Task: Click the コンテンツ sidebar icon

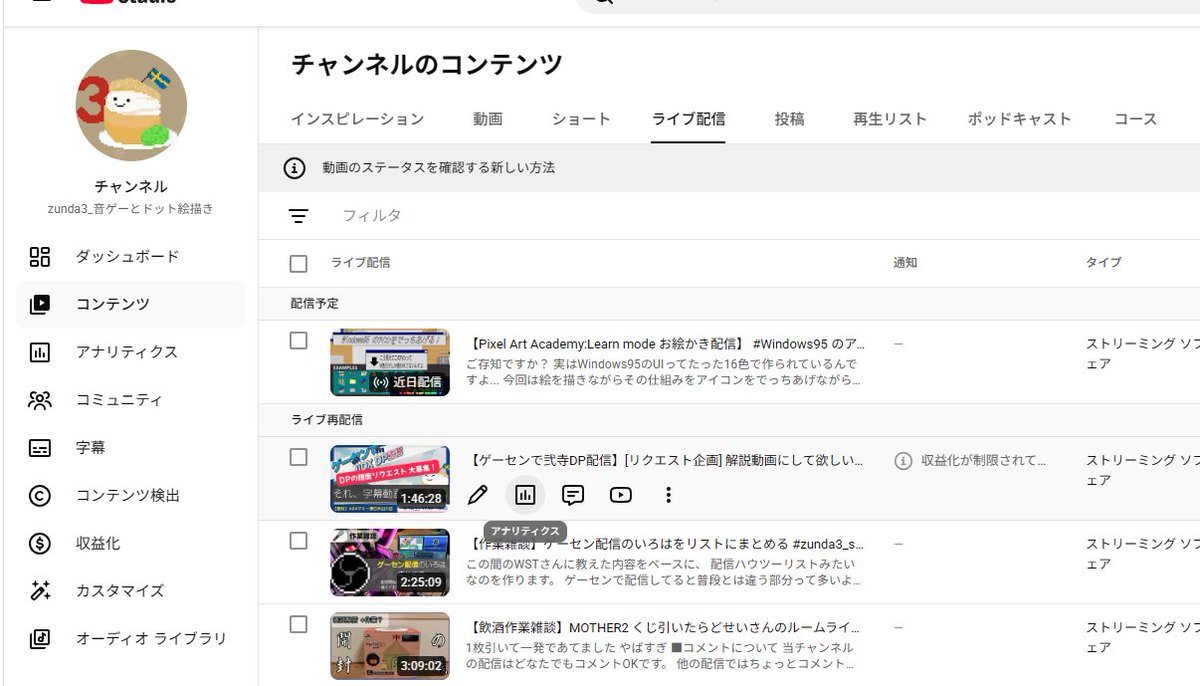Action: pyautogui.click(x=40, y=305)
